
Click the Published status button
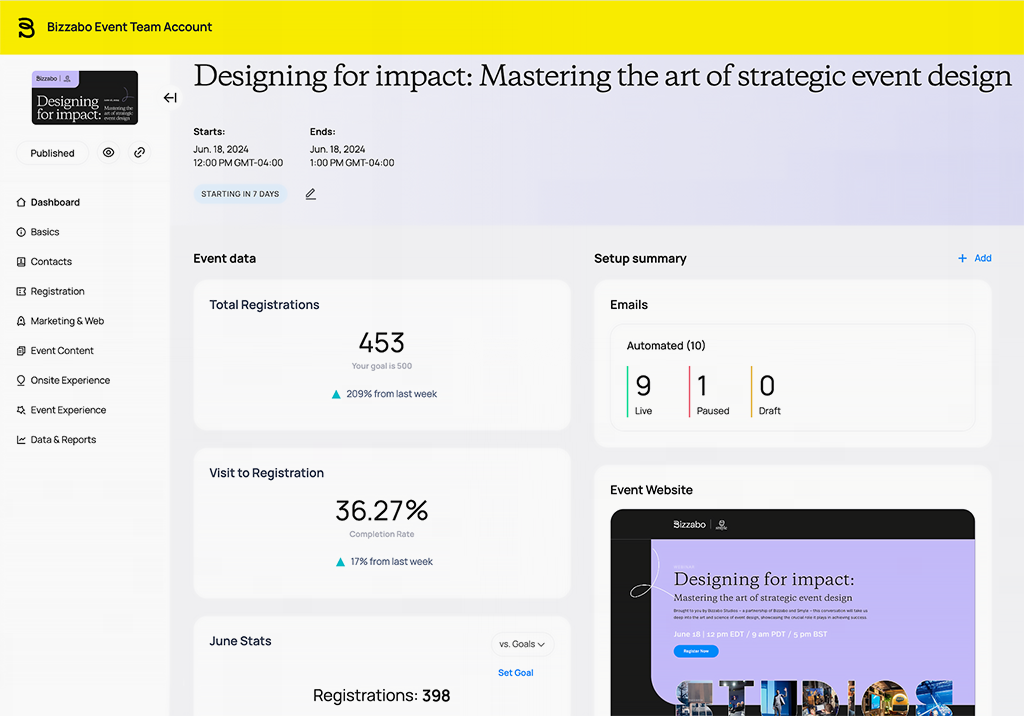click(52, 153)
